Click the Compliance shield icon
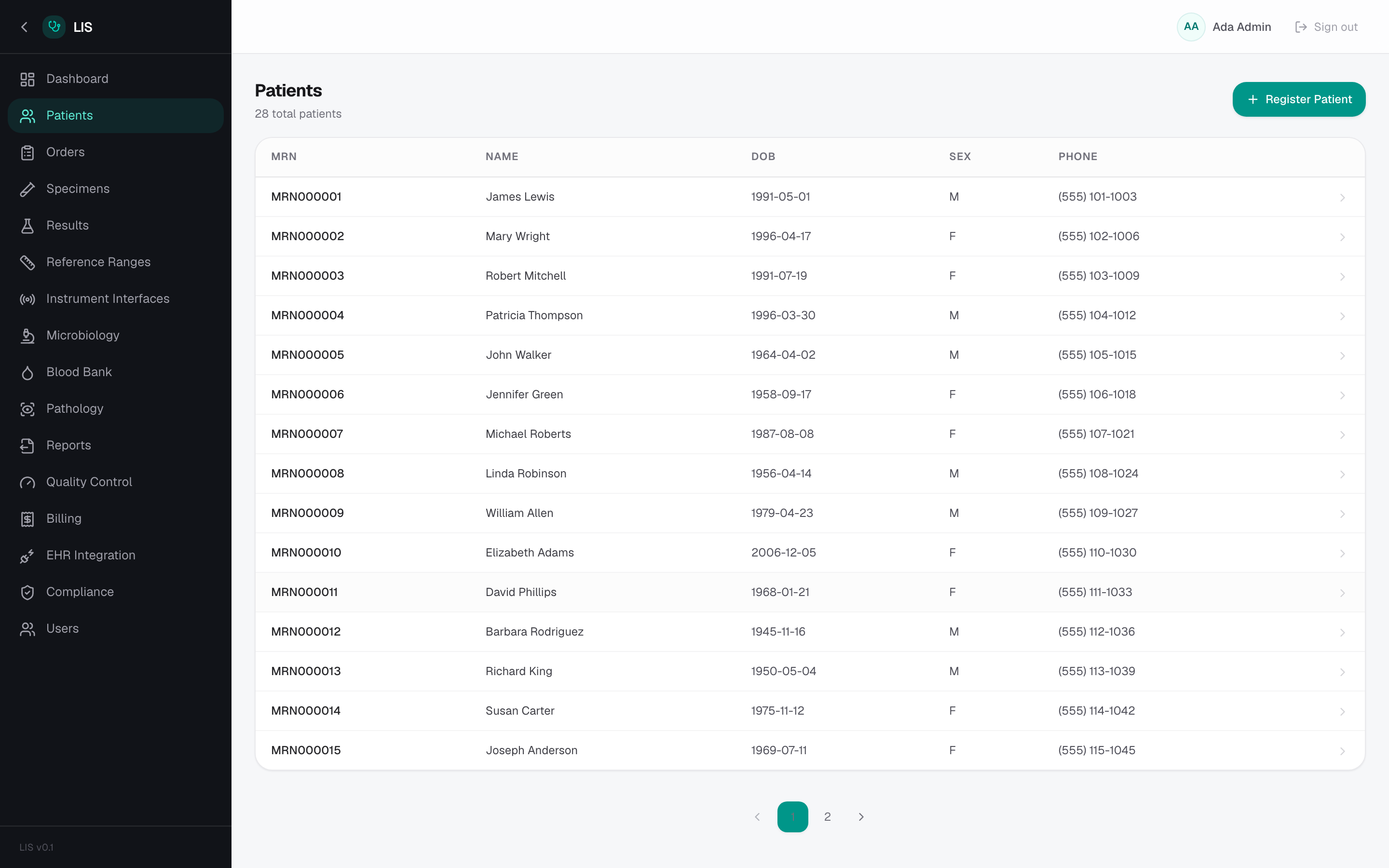1389x868 pixels. pos(27,593)
